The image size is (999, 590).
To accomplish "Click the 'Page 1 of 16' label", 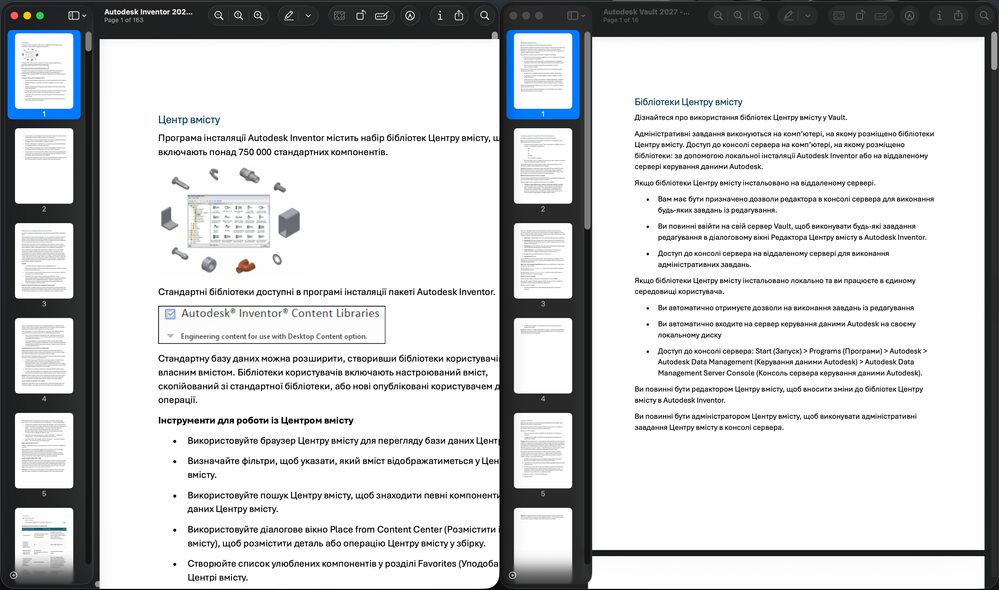I will [x=621, y=20].
